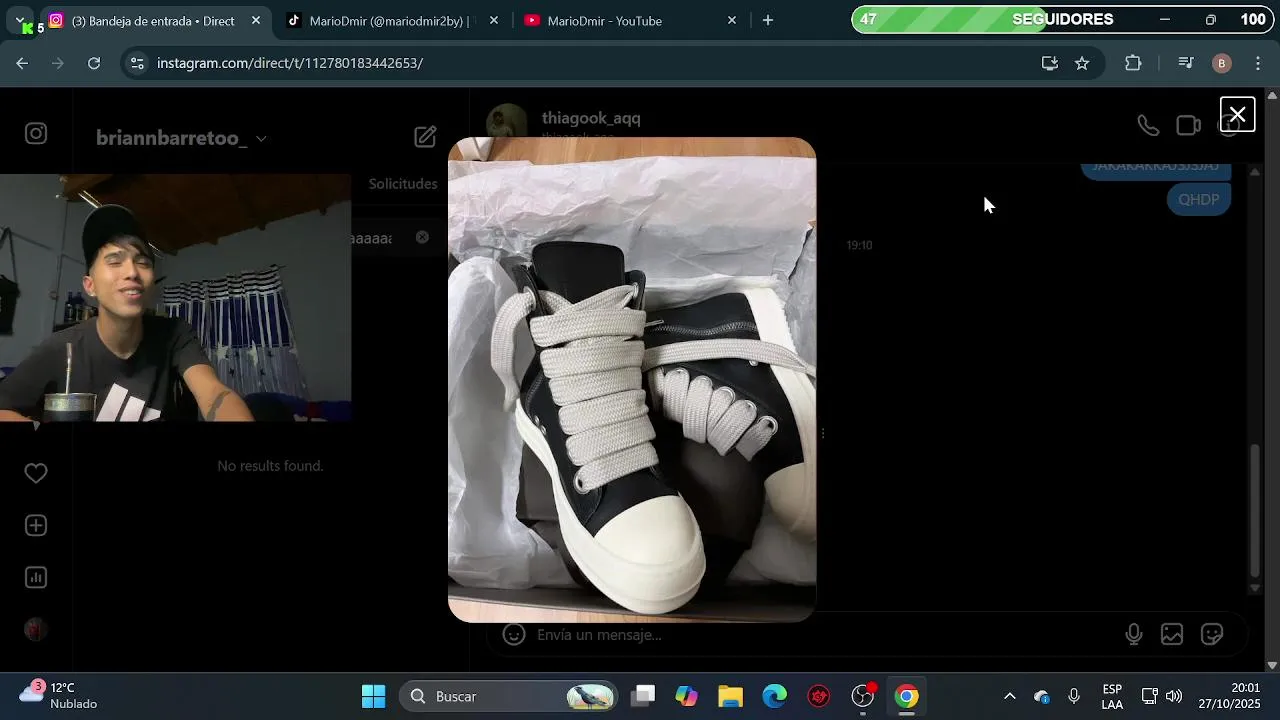Image resolution: width=1280 pixels, height=720 pixels.
Task: Bookmark this page with star icon
Action: [x=1082, y=63]
